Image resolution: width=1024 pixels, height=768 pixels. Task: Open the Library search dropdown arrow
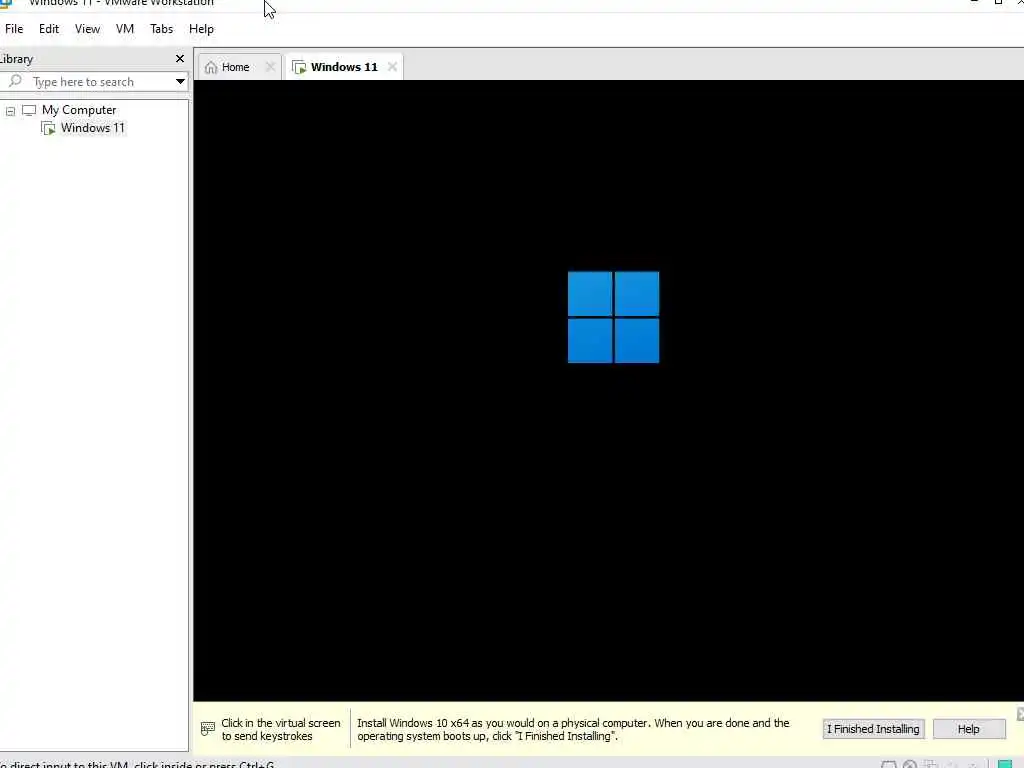[x=180, y=82]
